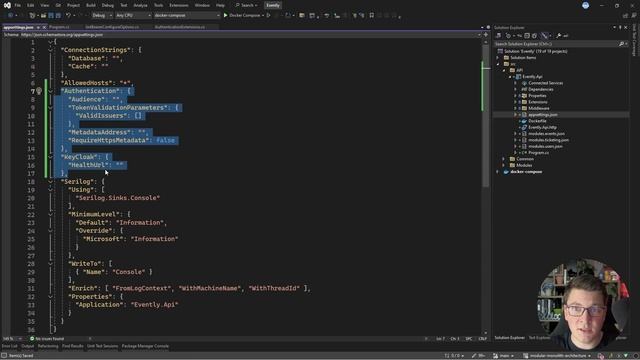
Task: Start debugging with Docker Compose play button
Action: (x=225, y=16)
